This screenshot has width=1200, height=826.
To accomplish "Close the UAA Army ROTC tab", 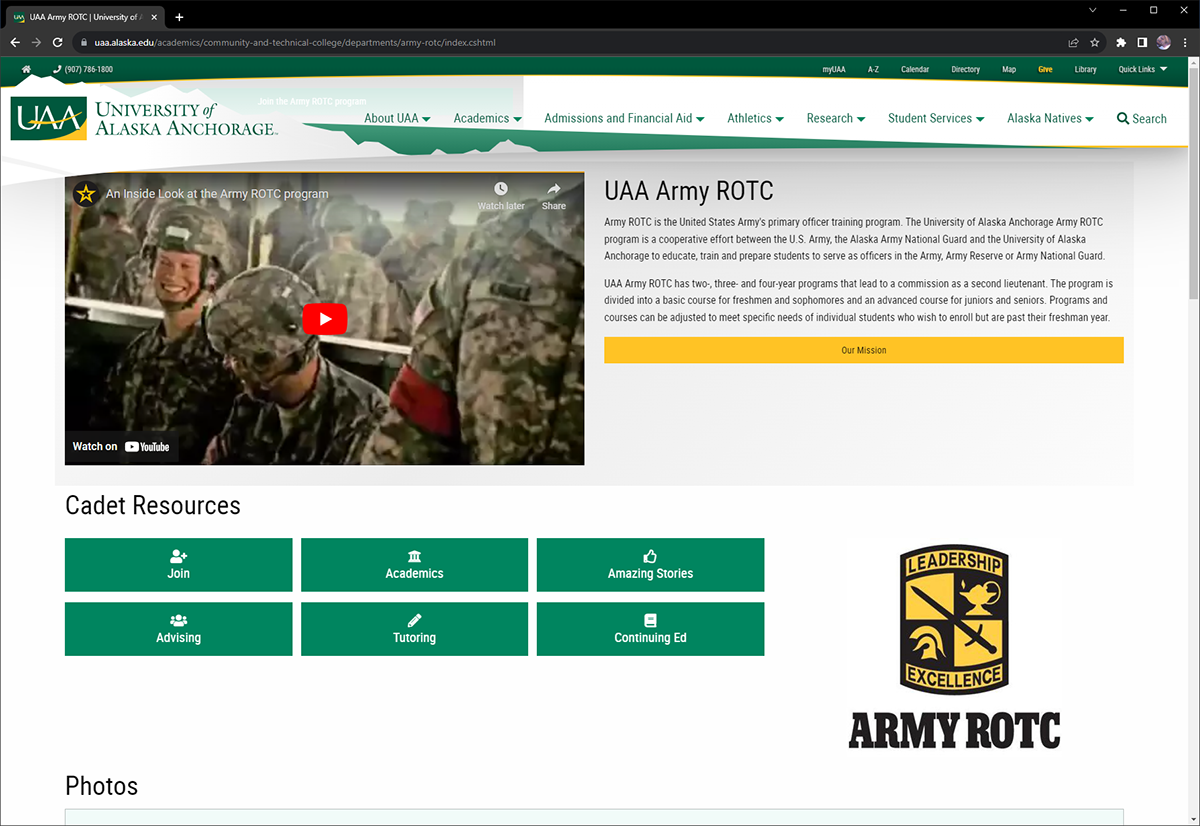I will (154, 17).
